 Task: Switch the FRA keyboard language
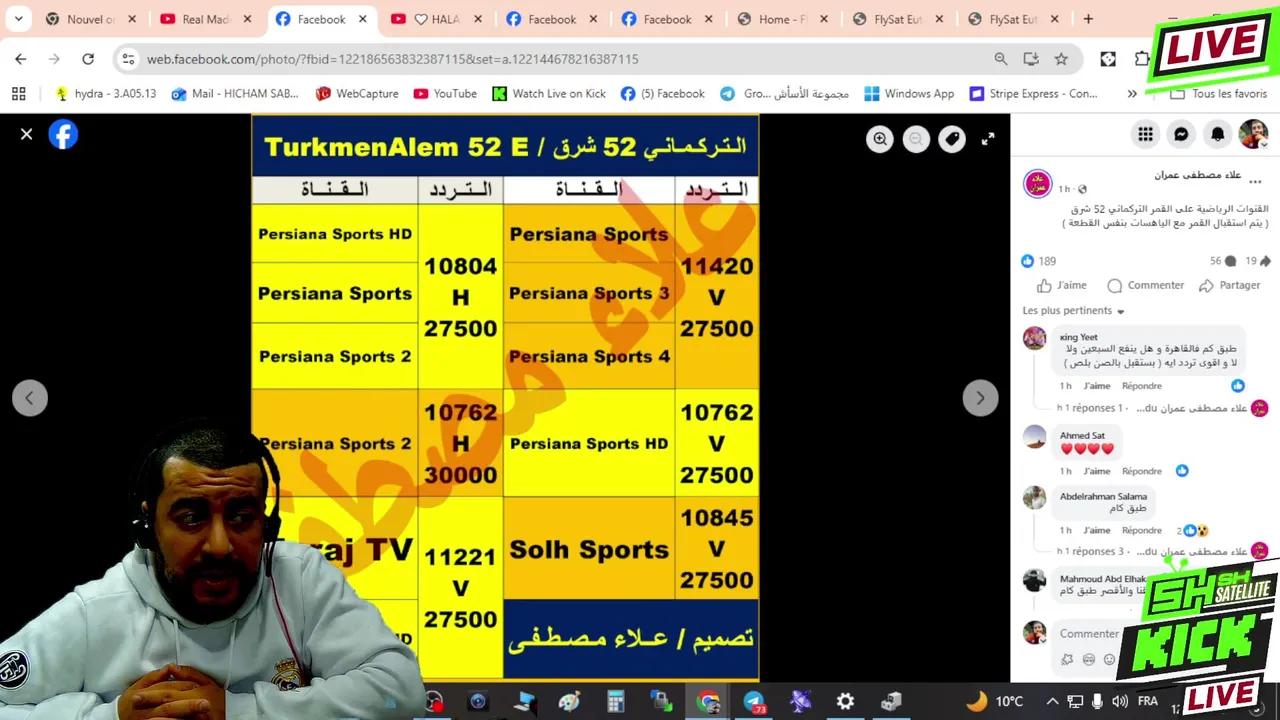click(x=1147, y=701)
